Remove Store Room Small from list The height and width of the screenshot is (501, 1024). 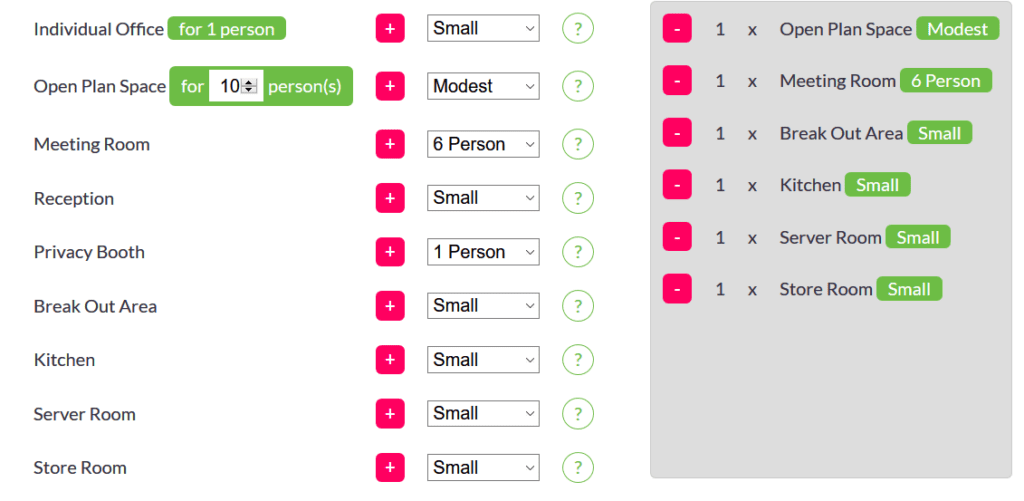click(677, 289)
